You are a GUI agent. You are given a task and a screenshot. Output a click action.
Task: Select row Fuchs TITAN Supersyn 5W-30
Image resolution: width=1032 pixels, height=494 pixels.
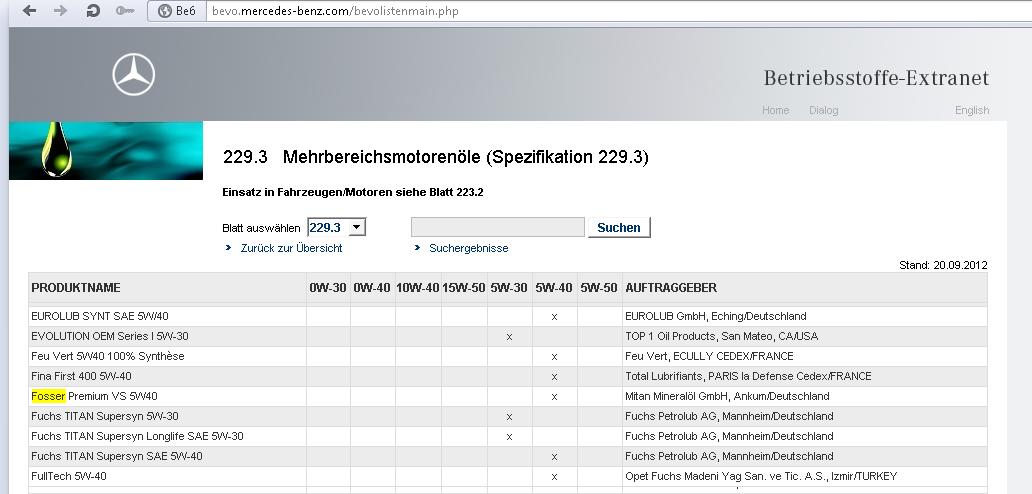(507, 416)
